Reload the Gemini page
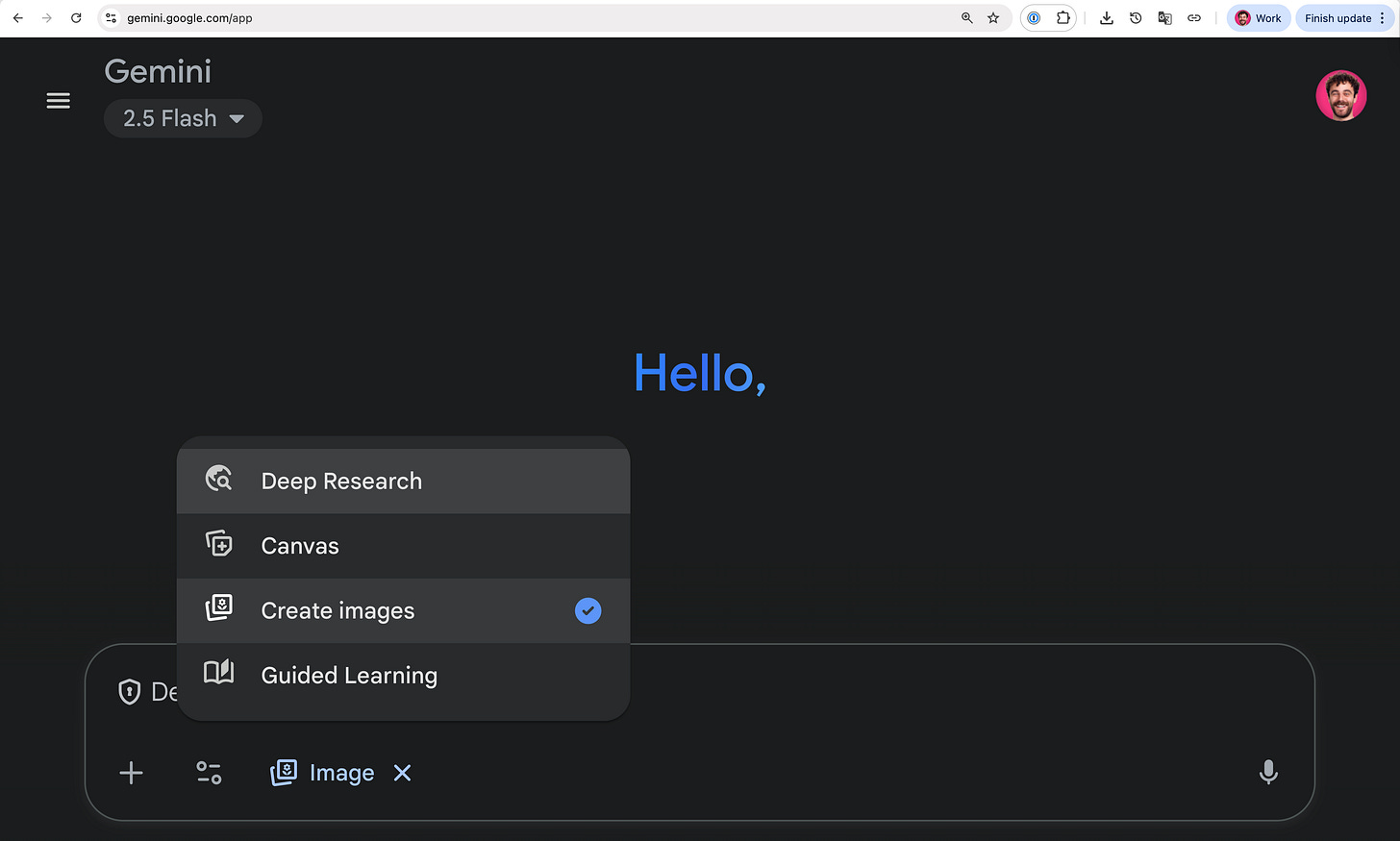The image size is (1400, 841). click(76, 17)
